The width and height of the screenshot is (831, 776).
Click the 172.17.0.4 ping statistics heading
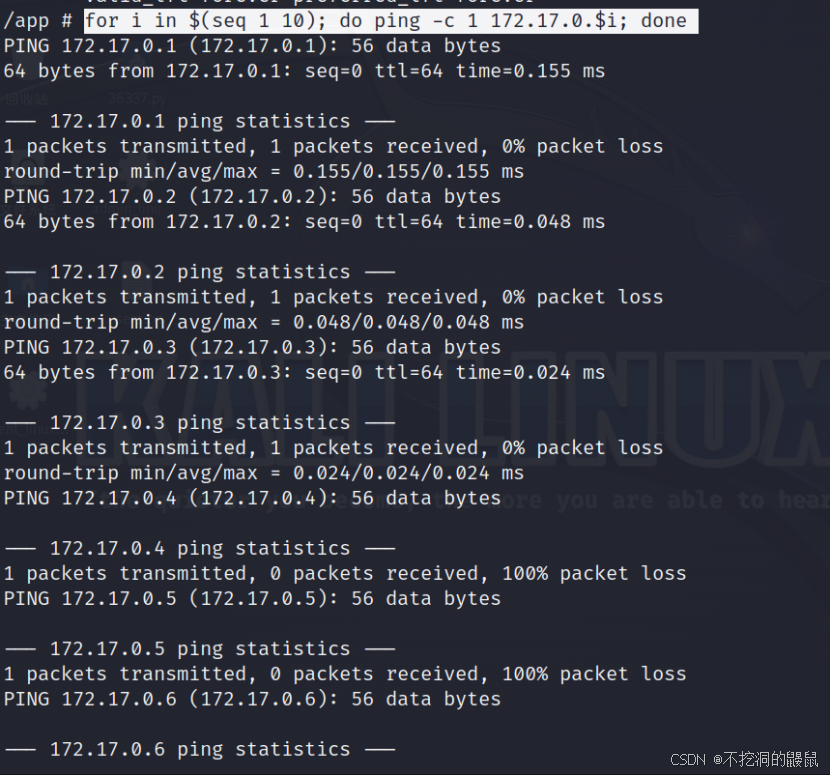pyautogui.click(x=200, y=548)
